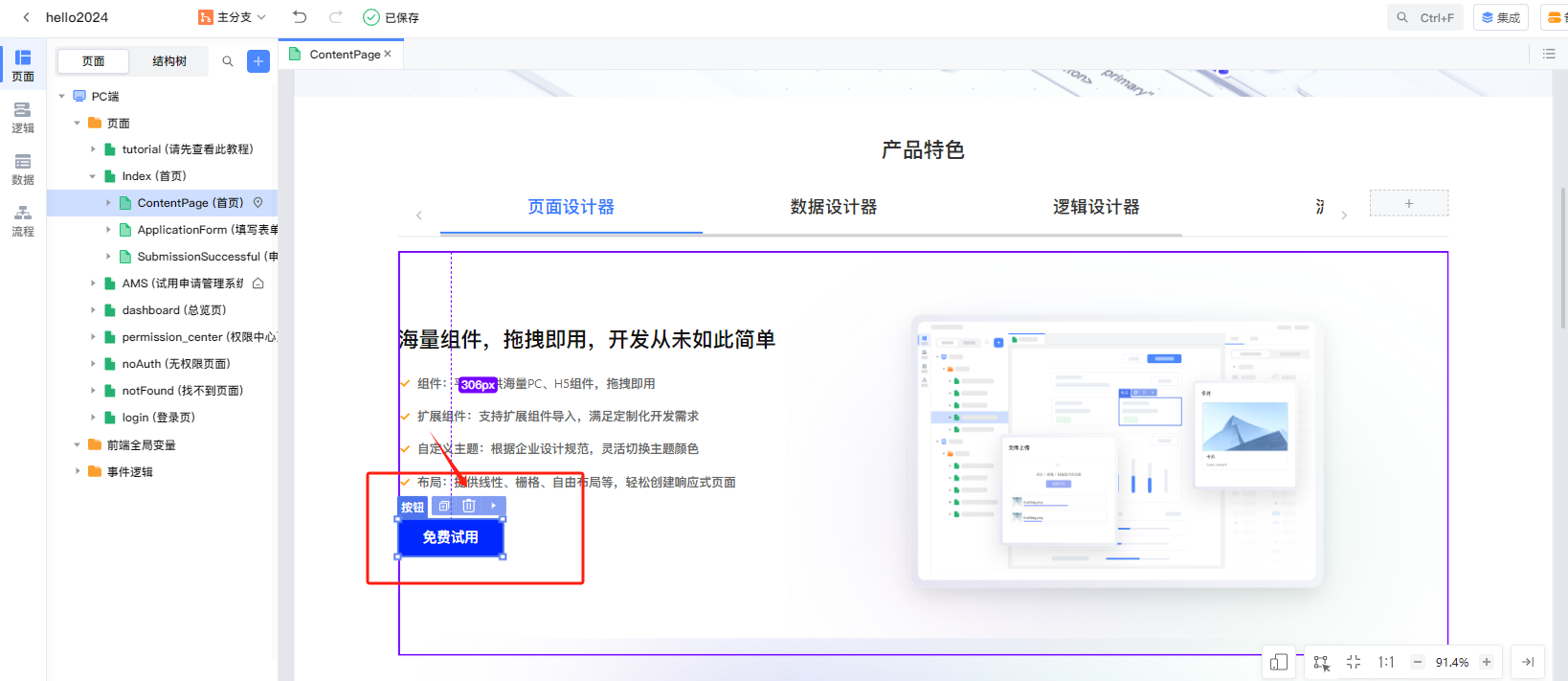Click the 91.4% zoom value
1568x681 pixels.
click(x=1452, y=662)
